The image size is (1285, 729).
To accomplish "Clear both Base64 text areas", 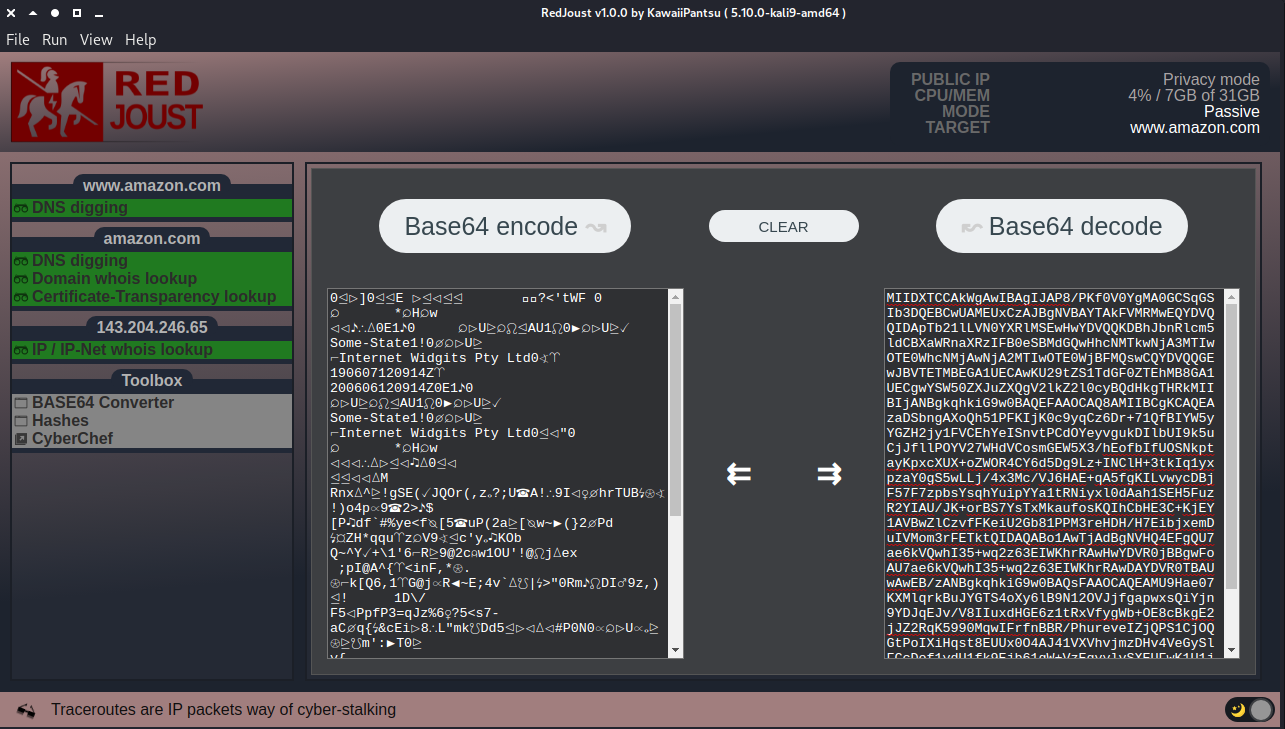I will (783, 226).
